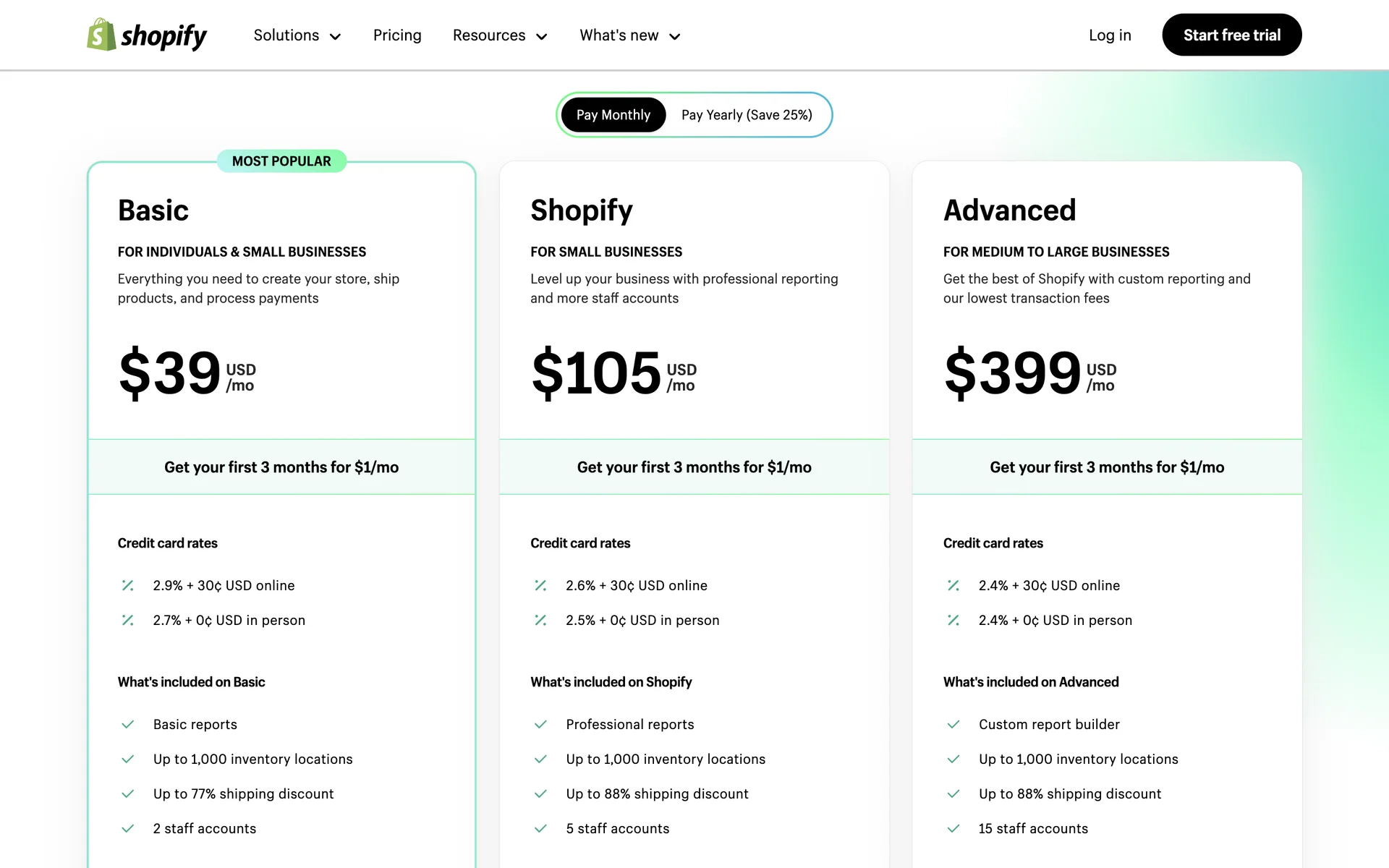Screen dimensions: 1389x868
Task: Click the Shopify plan $105 price
Action: [x=596, y=373]
